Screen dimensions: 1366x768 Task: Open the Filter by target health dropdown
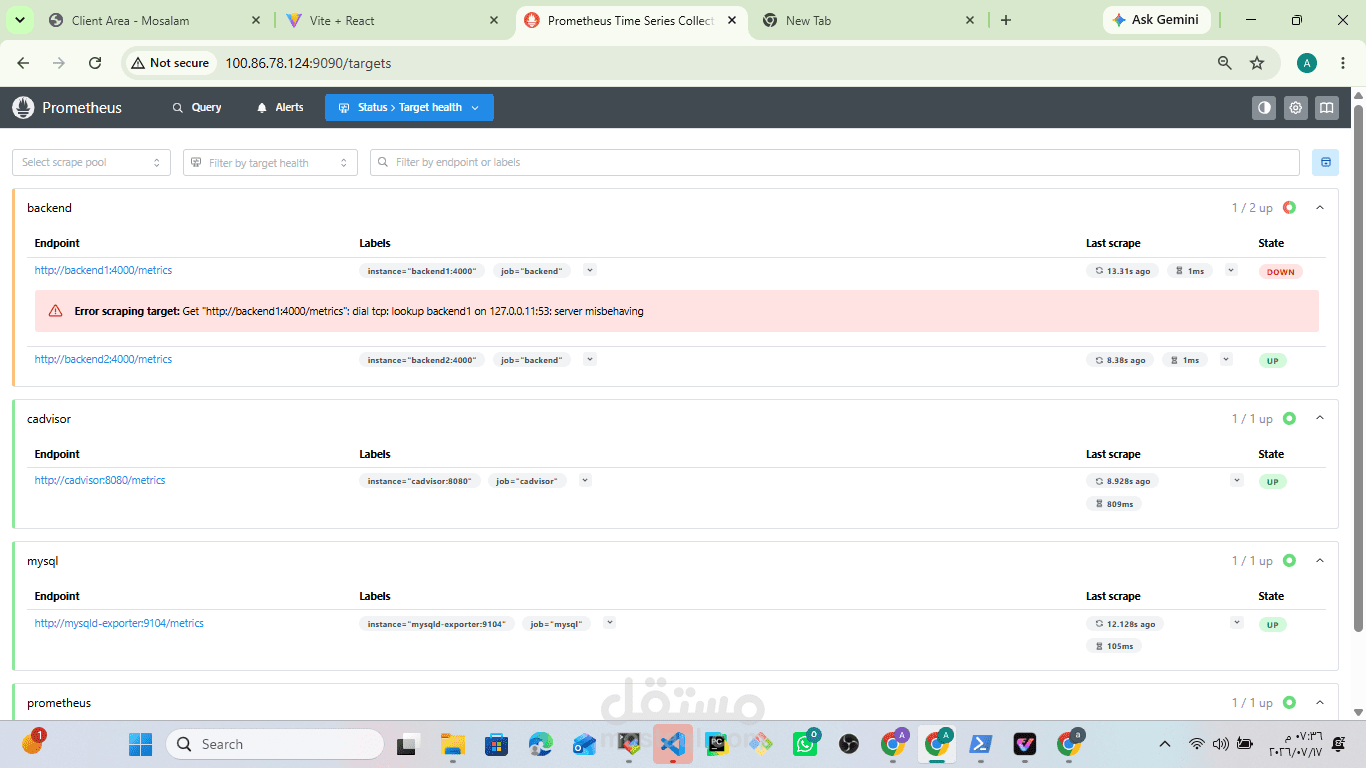coord(270,162)
